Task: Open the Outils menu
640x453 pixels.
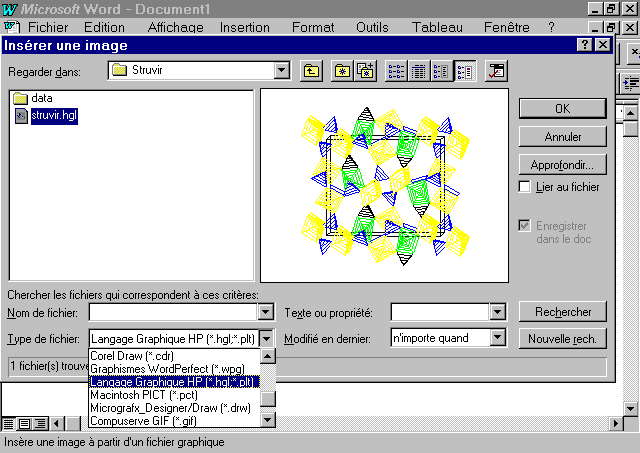Action: coord(372,27)
